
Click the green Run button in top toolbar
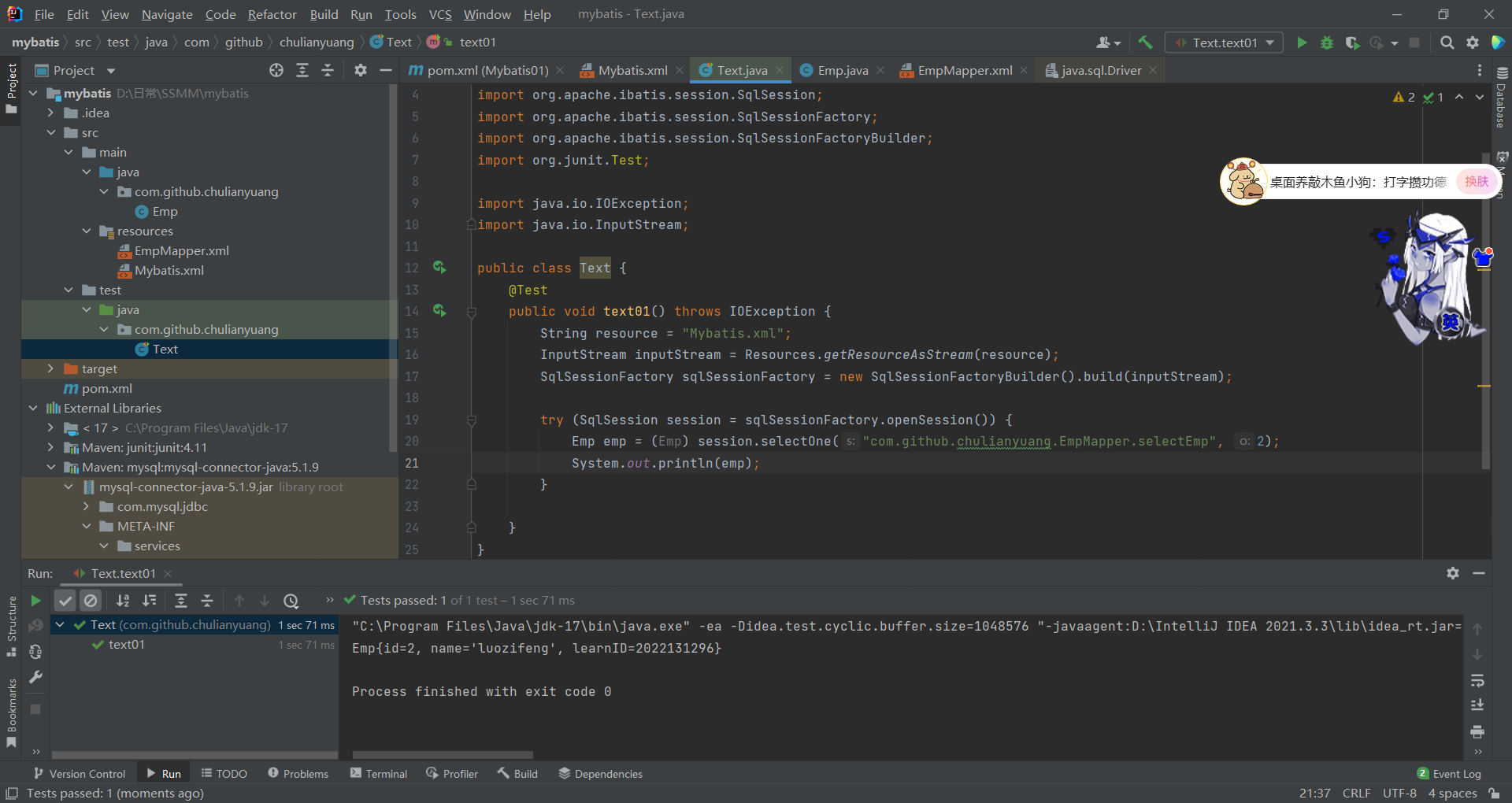pyautogui.click(x=1302, y=43)
